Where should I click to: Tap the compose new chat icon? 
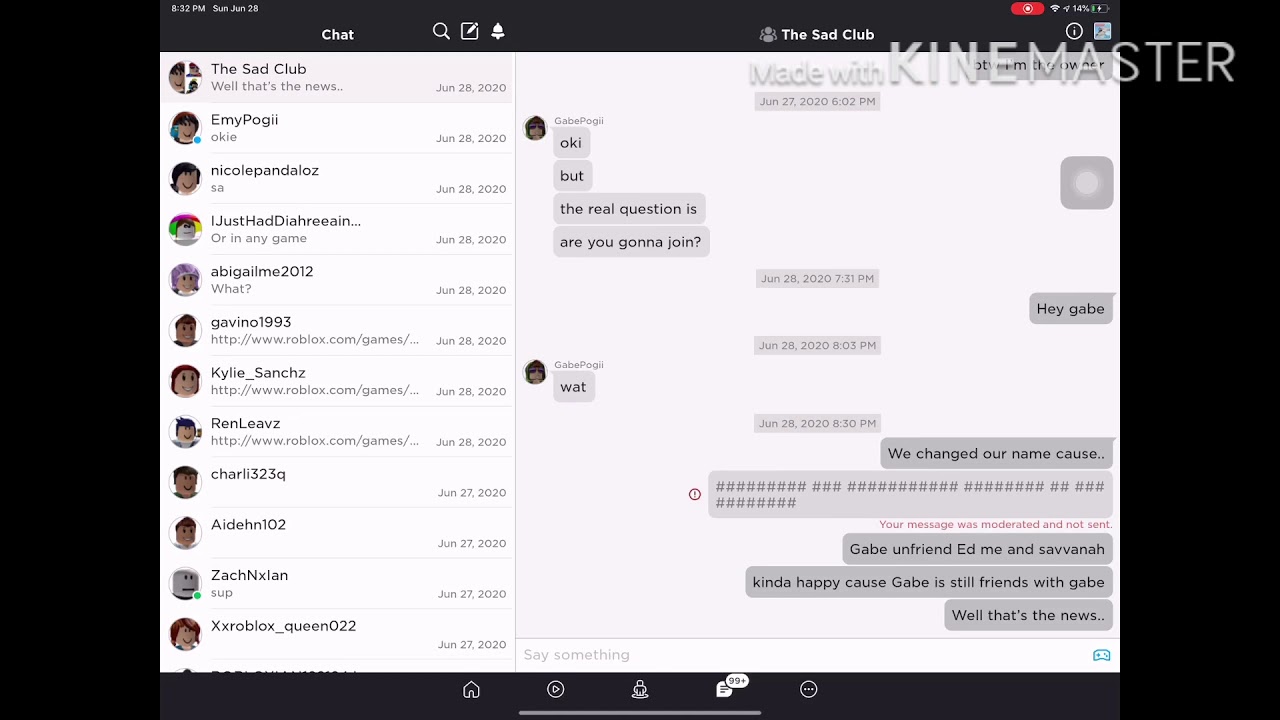click(469, 32)
